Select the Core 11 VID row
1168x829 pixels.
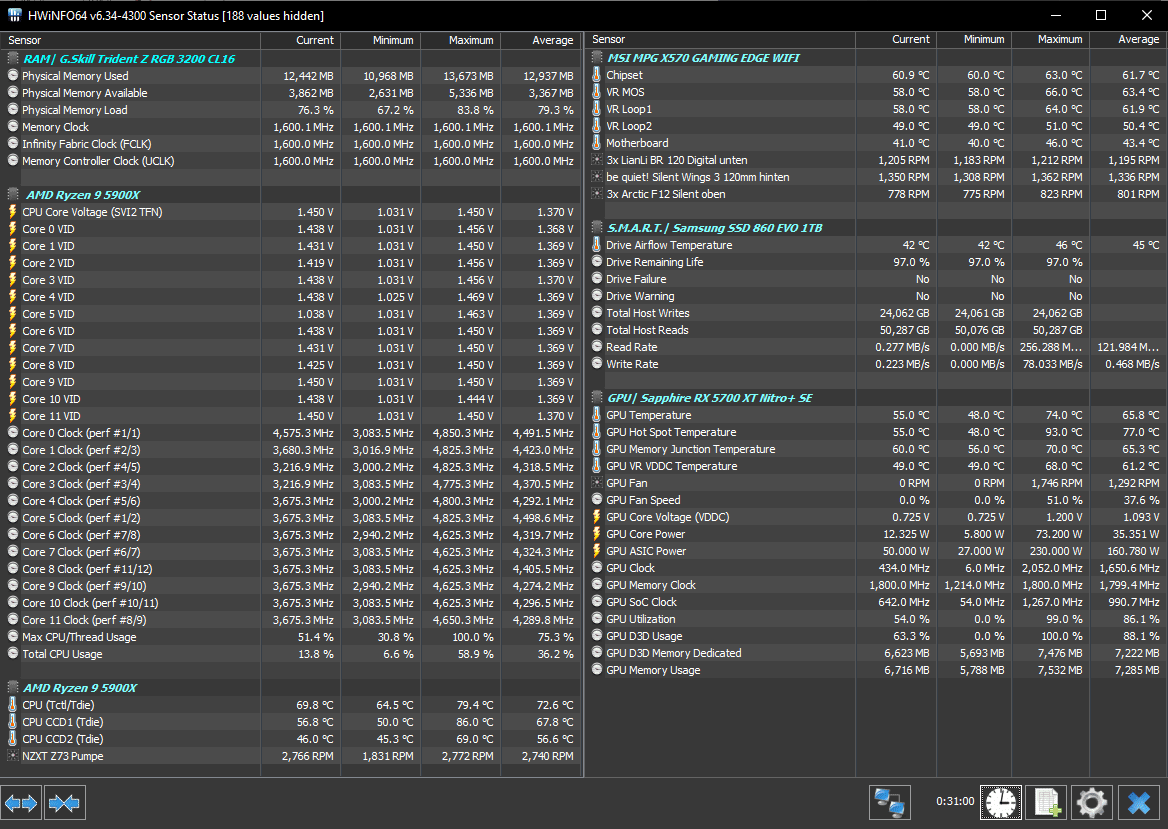point(291,416)
